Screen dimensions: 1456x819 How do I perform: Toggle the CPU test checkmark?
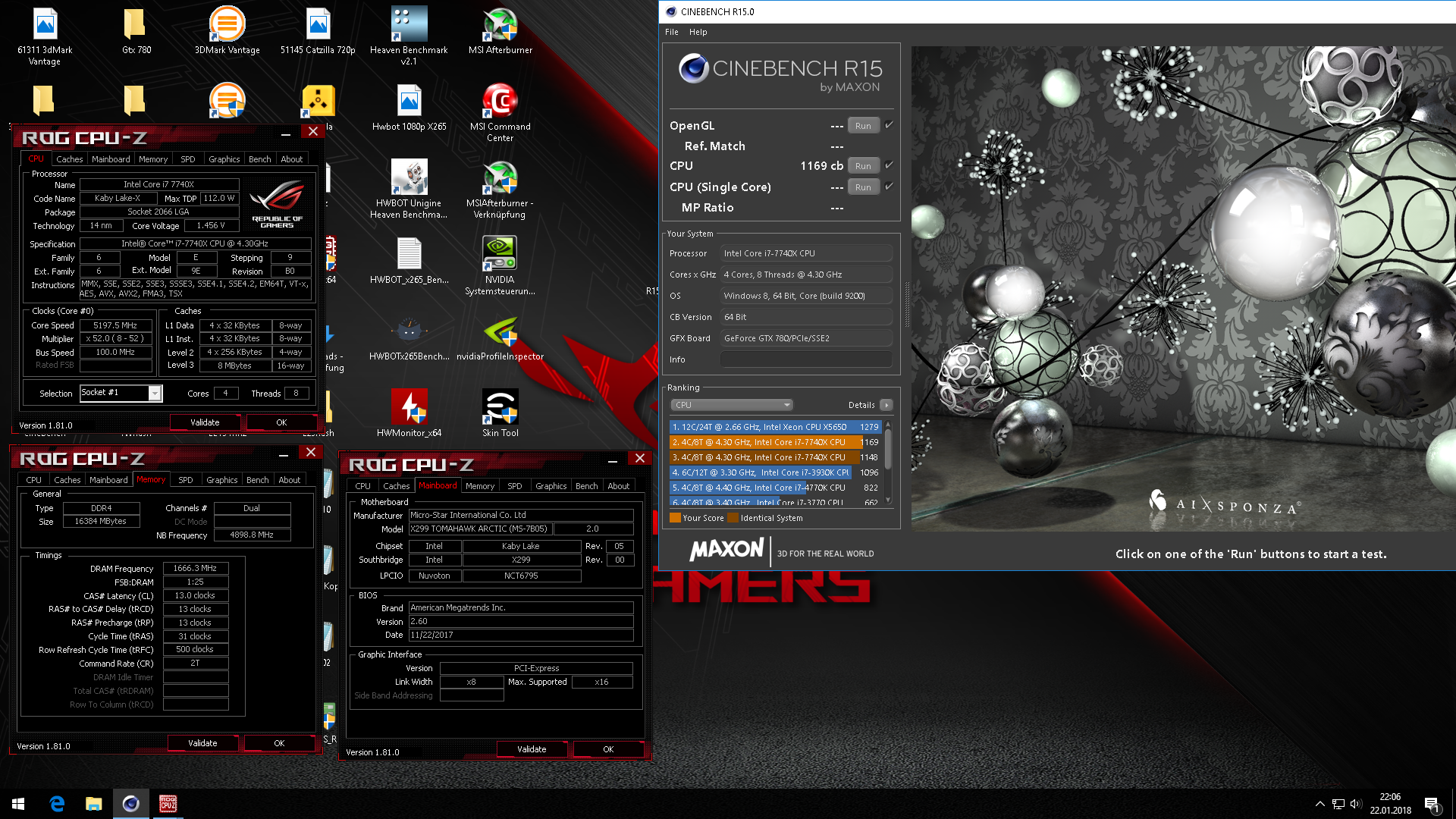889,165
